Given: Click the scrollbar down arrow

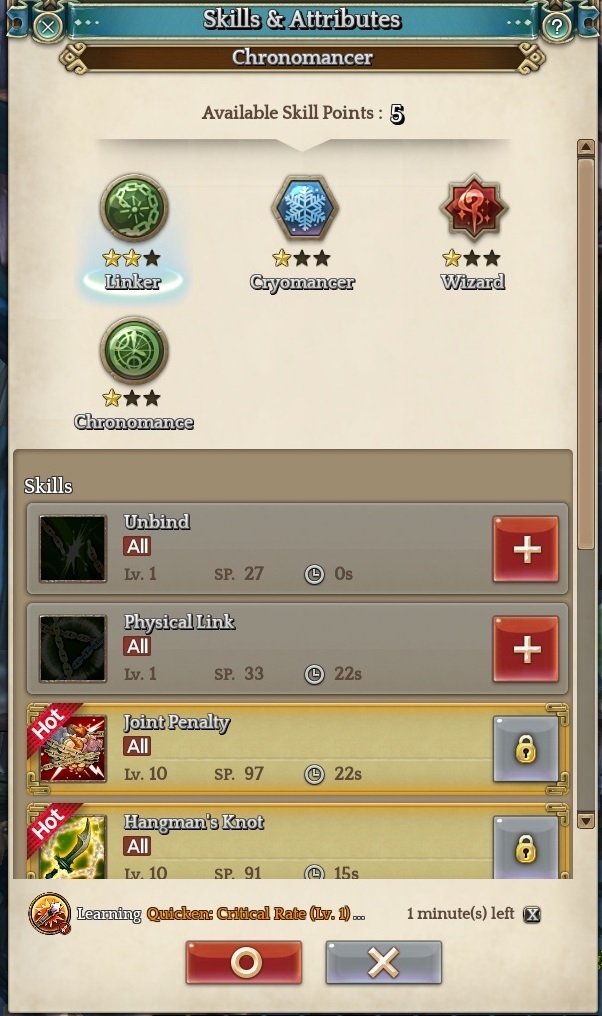Looking at the screenshot, I should pos(586,820).
